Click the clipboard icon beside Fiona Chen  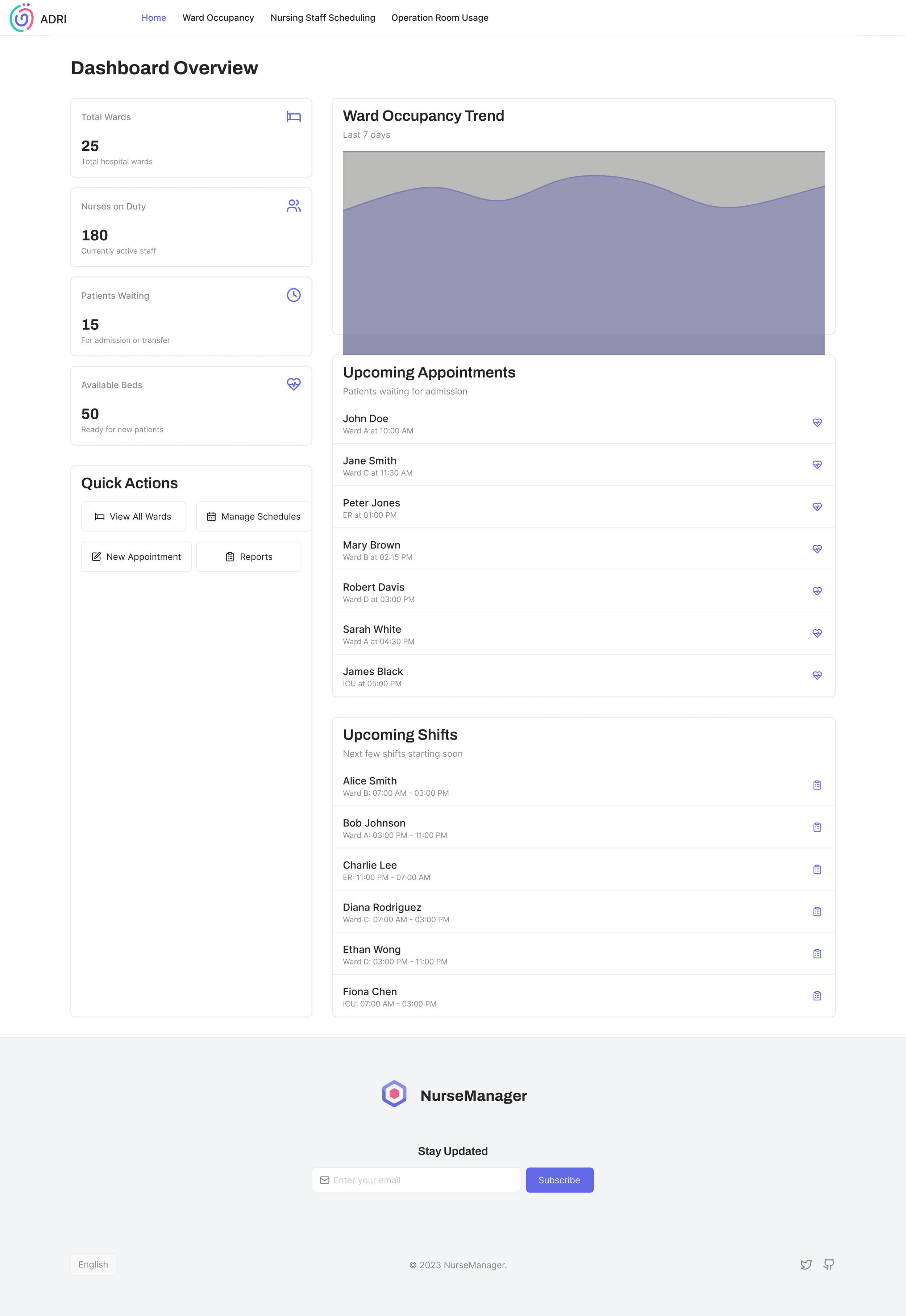click(817, 996)
